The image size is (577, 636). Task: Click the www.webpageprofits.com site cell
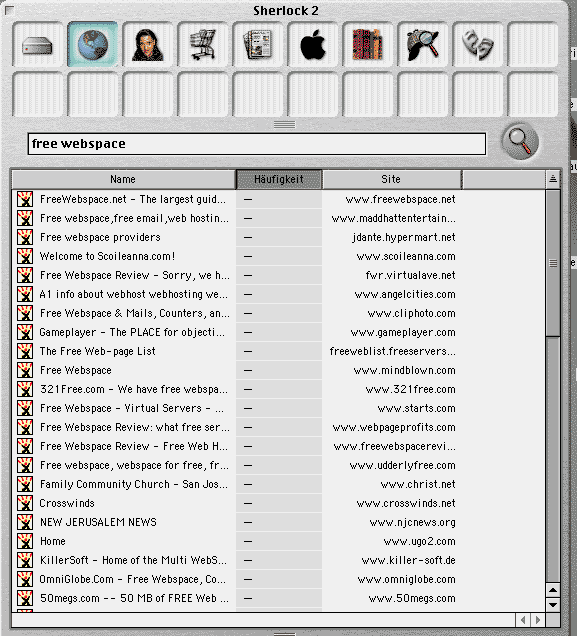click(394, 427)
